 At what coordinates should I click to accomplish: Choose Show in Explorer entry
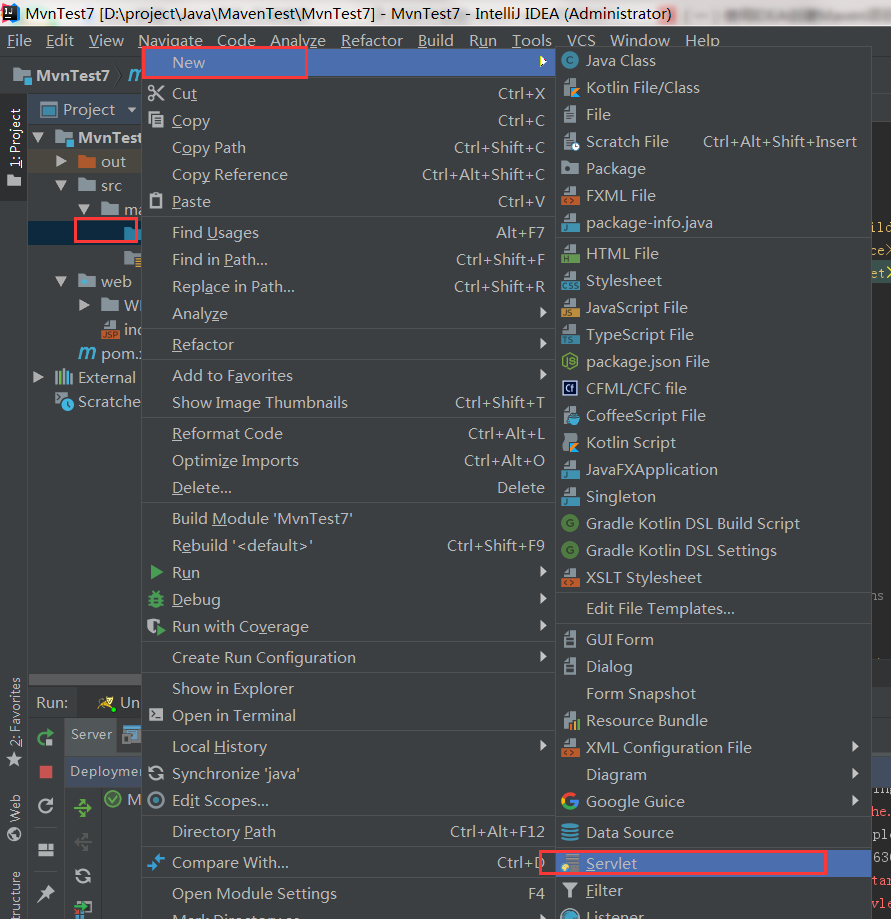pos(348,688)
